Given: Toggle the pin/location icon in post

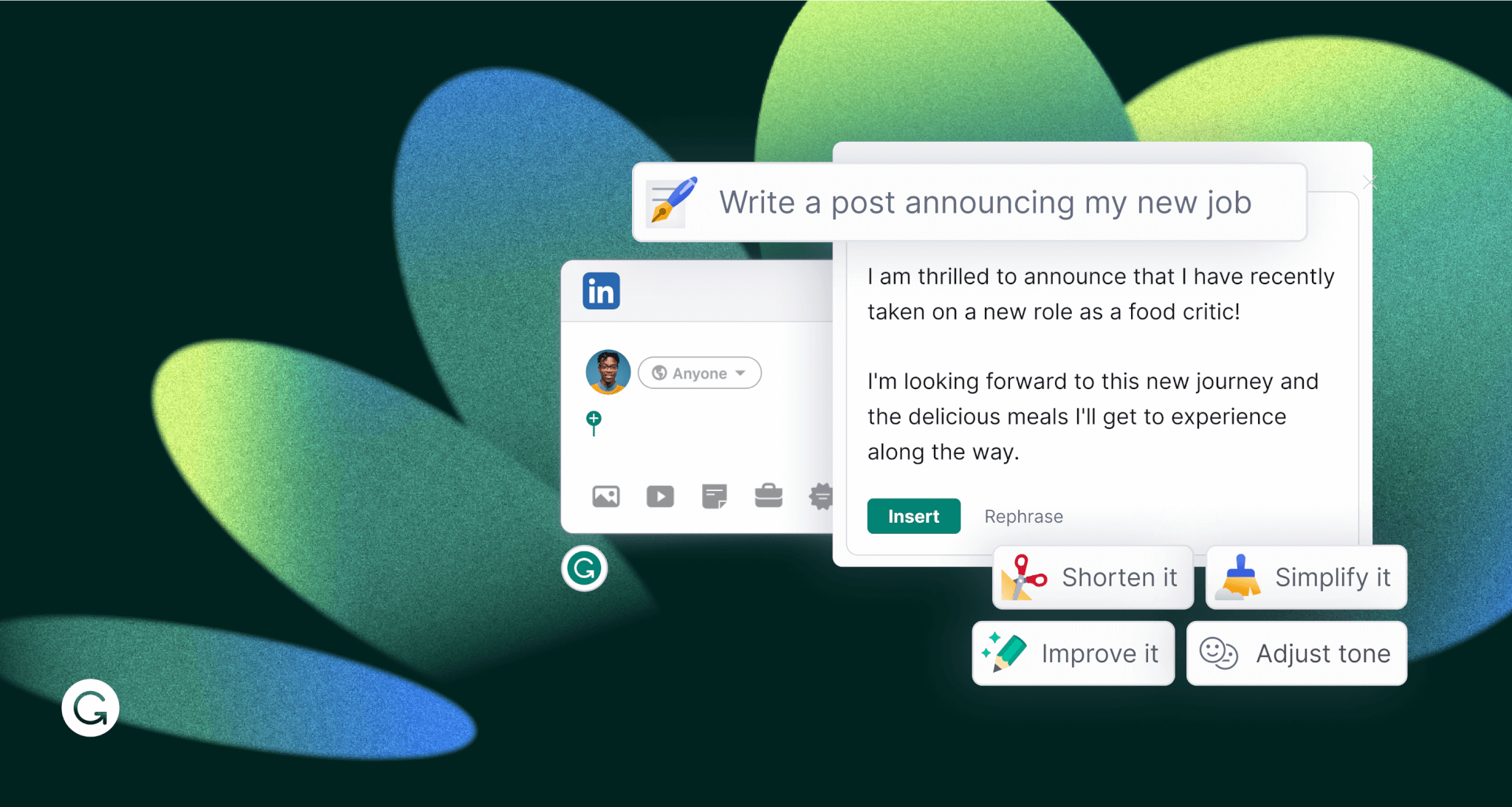Looking at the screenshot, I should 592,422.
